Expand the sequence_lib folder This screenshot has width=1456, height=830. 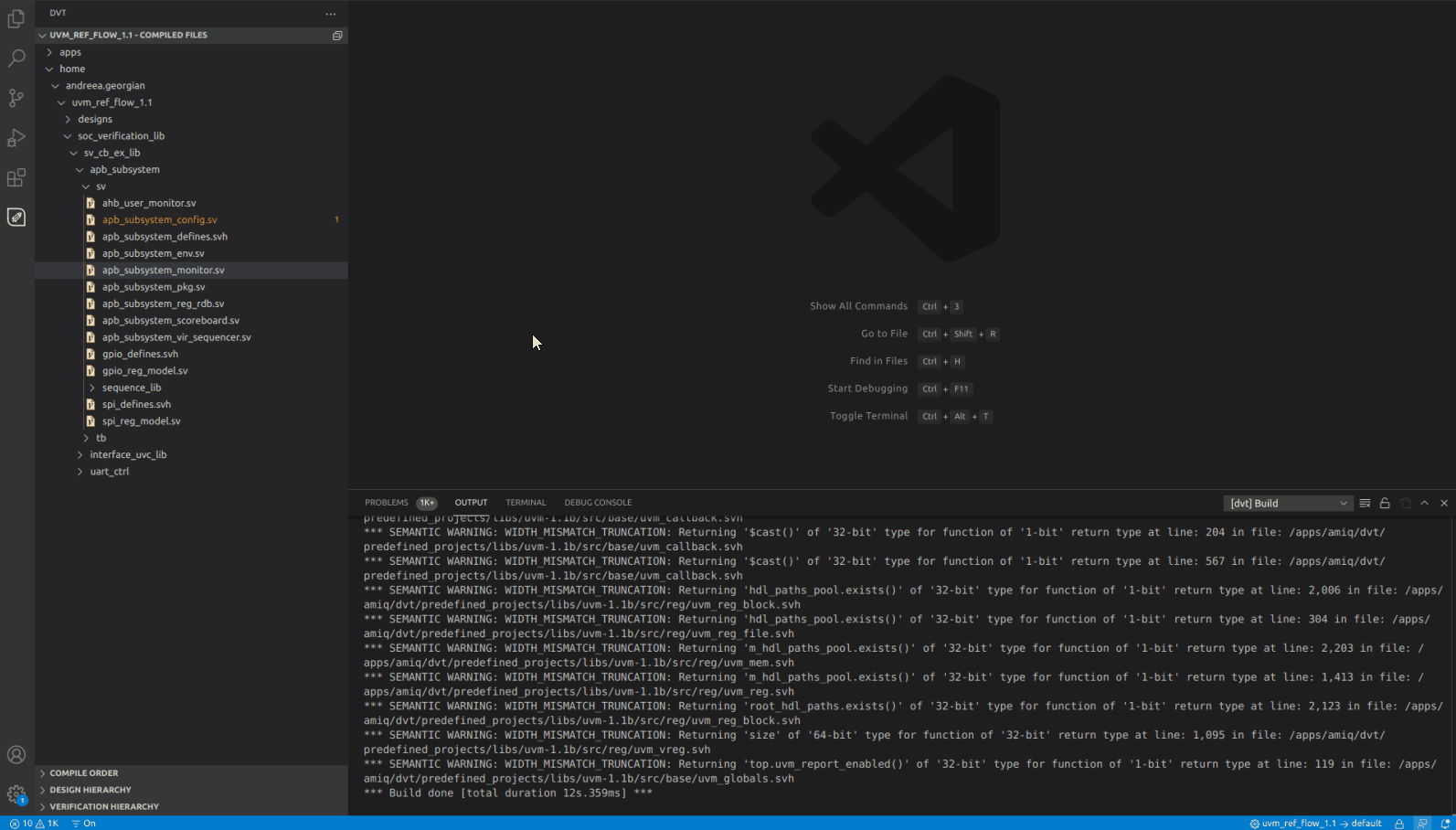tap(132, 388)
